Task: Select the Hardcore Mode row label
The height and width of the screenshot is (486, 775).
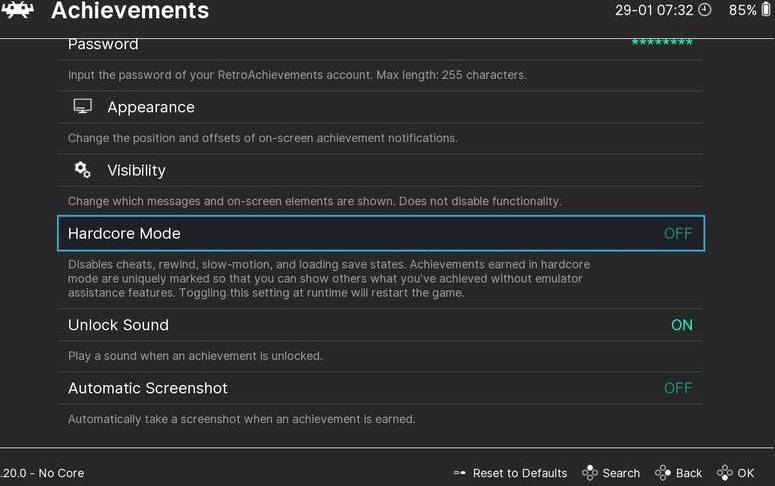Action: click(x=124, y=234)
